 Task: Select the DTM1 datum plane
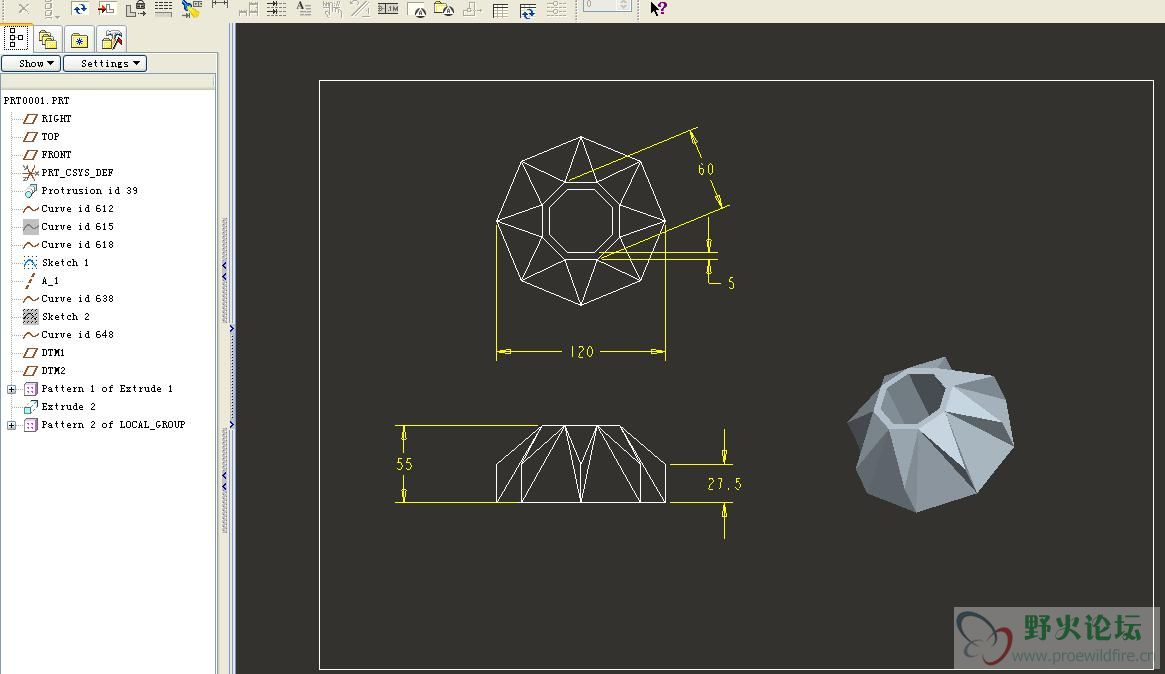[x=53, y=353]
